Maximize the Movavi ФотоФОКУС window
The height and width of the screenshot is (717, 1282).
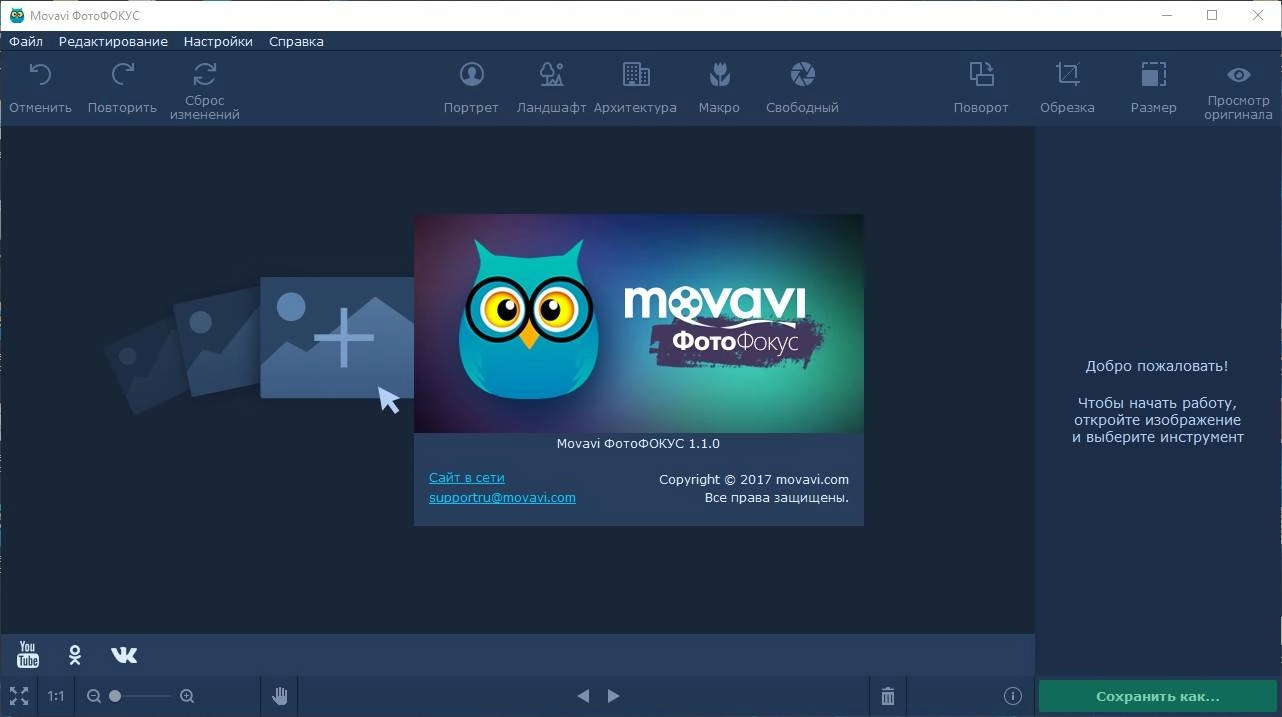pyautogui.click(x=1212, y=15)
